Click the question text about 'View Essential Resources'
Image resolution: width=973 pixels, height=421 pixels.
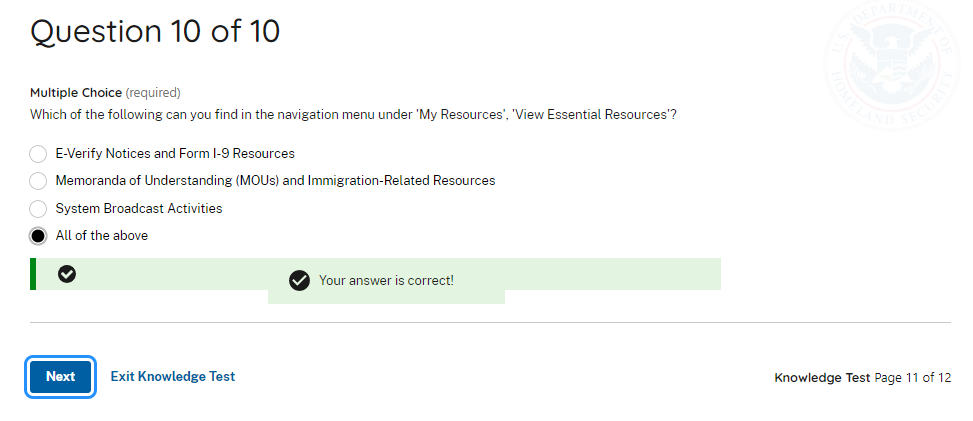click(353, 114)
